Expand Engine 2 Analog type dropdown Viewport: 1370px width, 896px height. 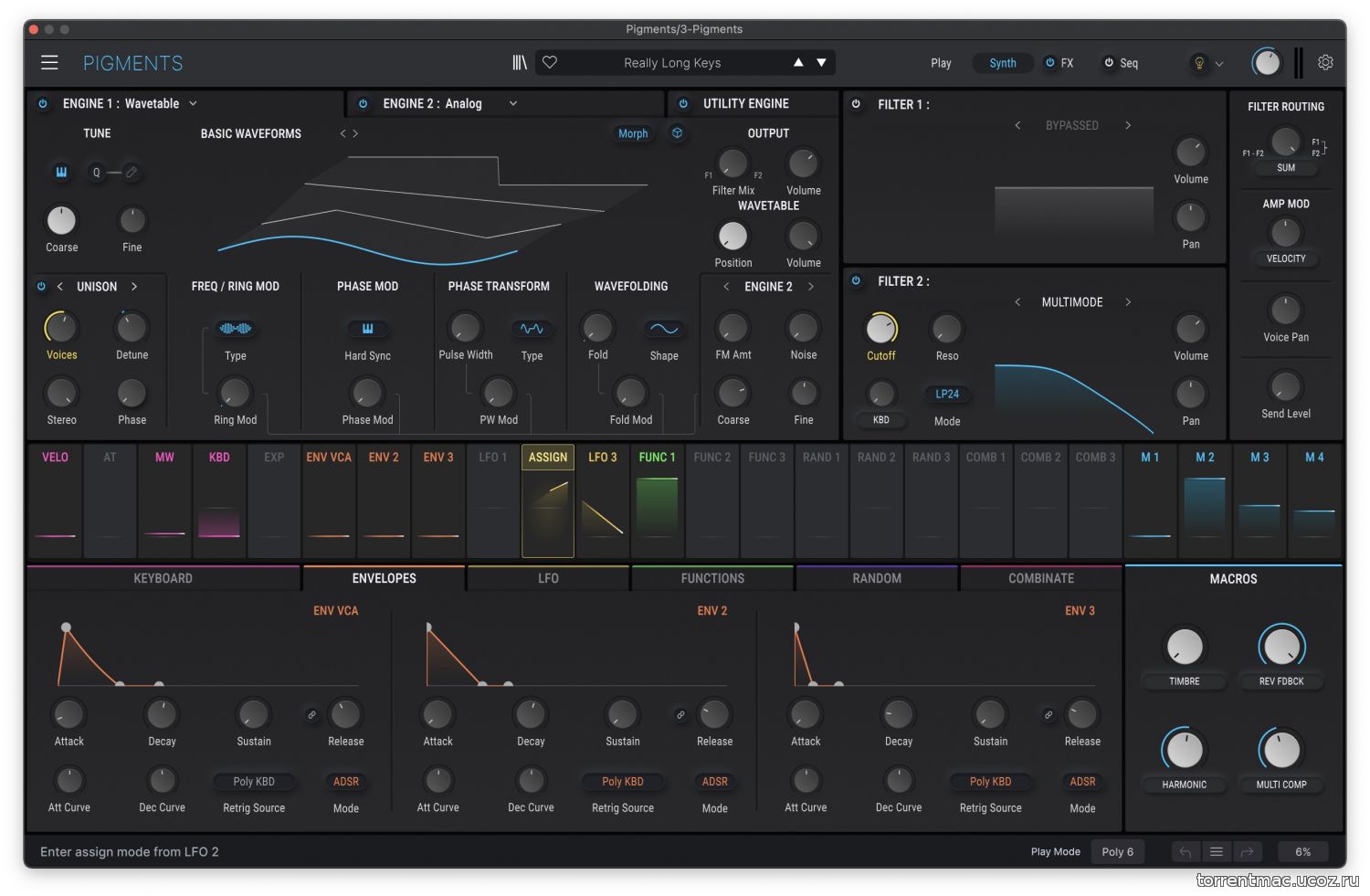513,104
